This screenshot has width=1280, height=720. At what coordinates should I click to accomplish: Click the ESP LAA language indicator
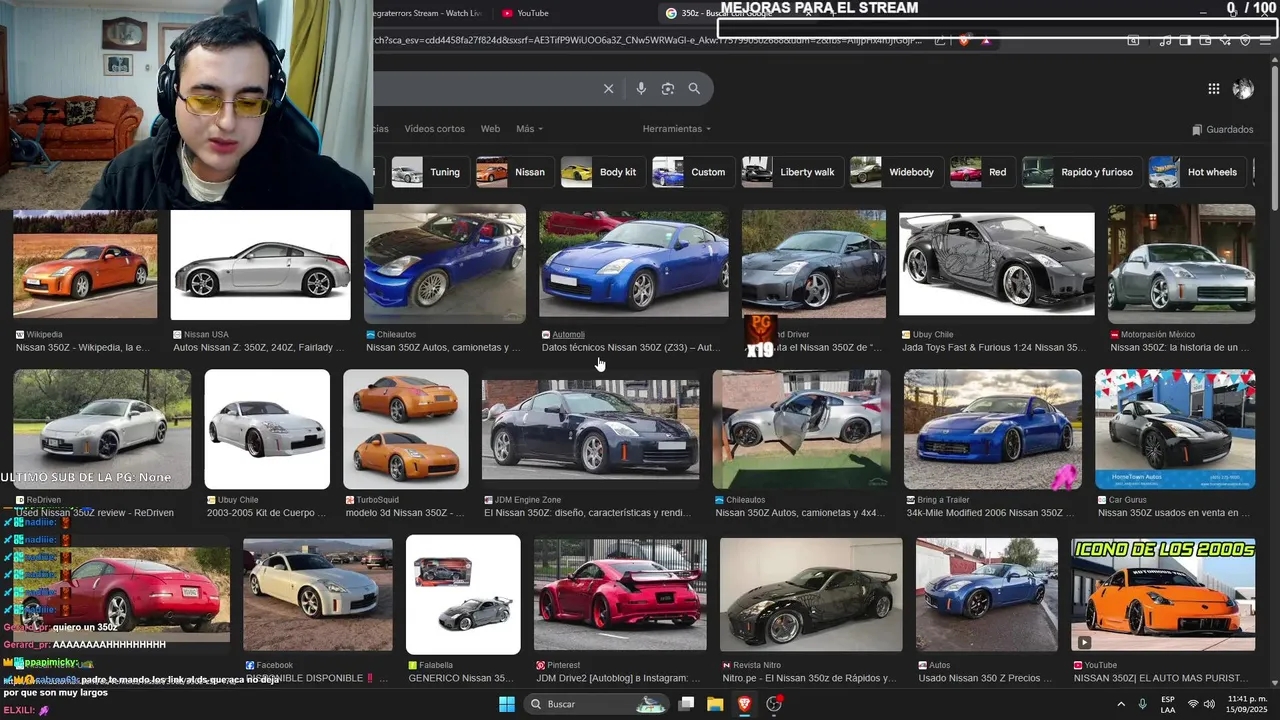(1168, 704)
